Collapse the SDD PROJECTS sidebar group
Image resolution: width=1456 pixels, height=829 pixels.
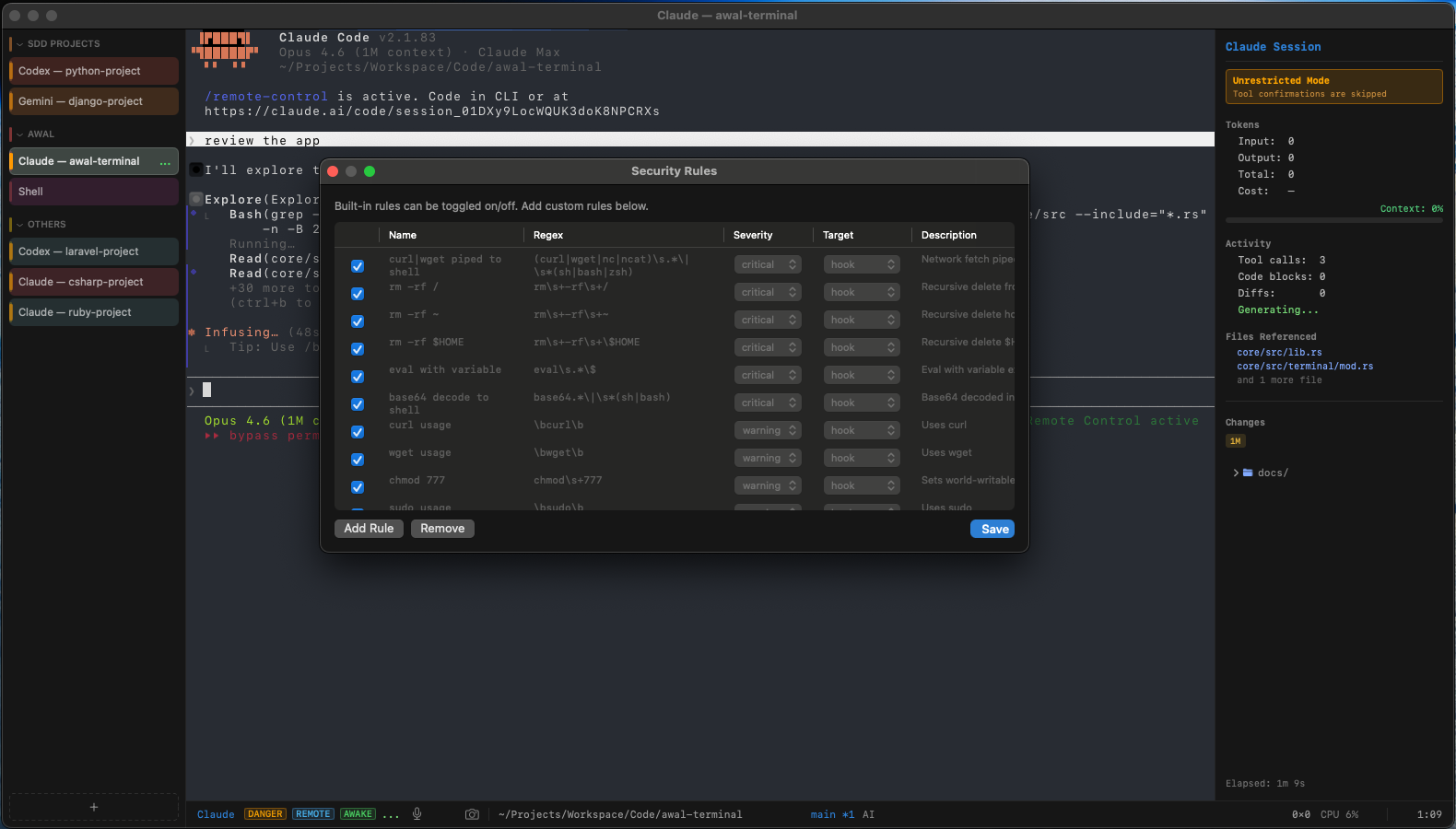(19, 44)
